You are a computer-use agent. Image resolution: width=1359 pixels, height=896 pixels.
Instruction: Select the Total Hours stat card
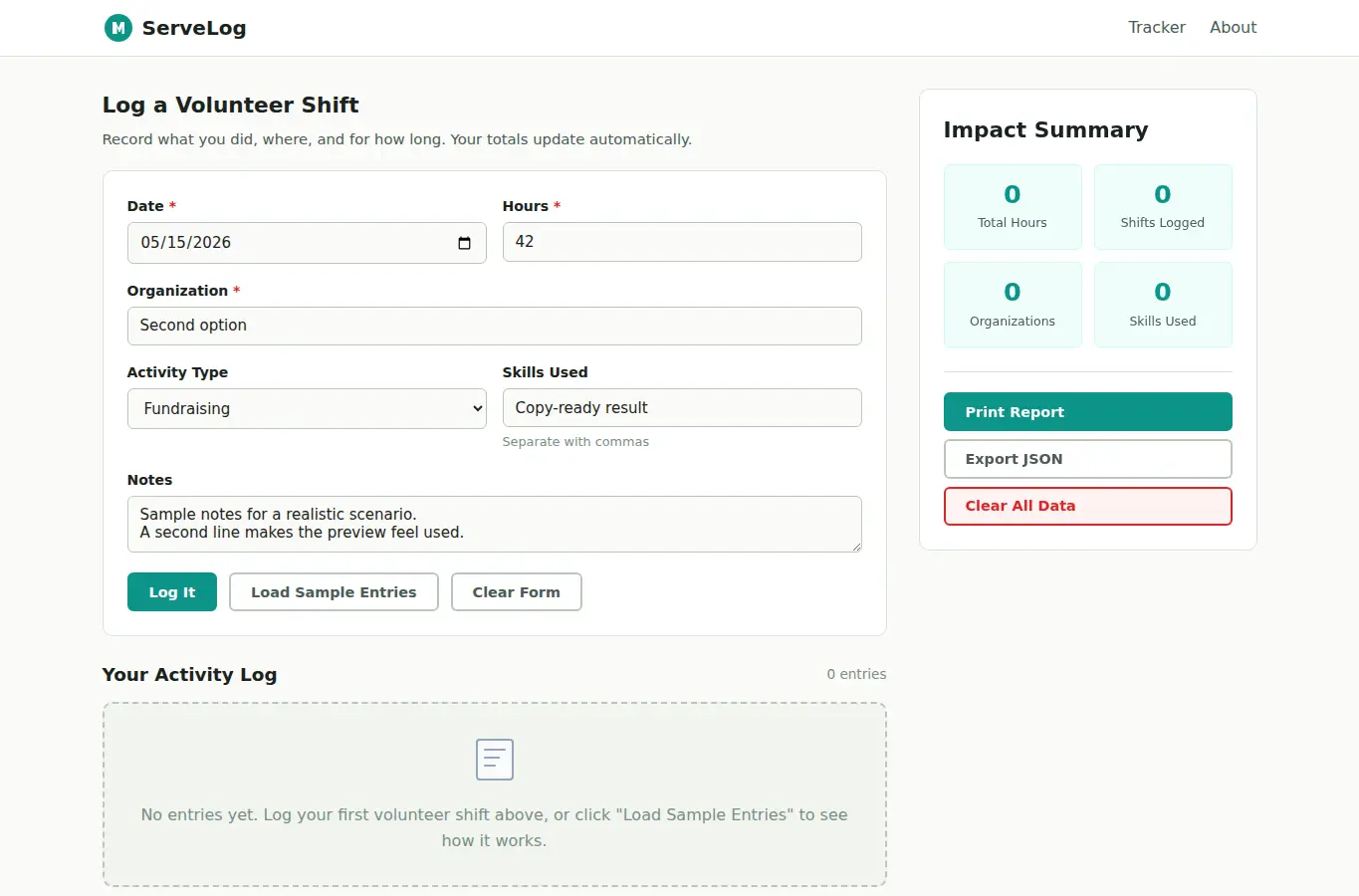tap(1013, 207)
